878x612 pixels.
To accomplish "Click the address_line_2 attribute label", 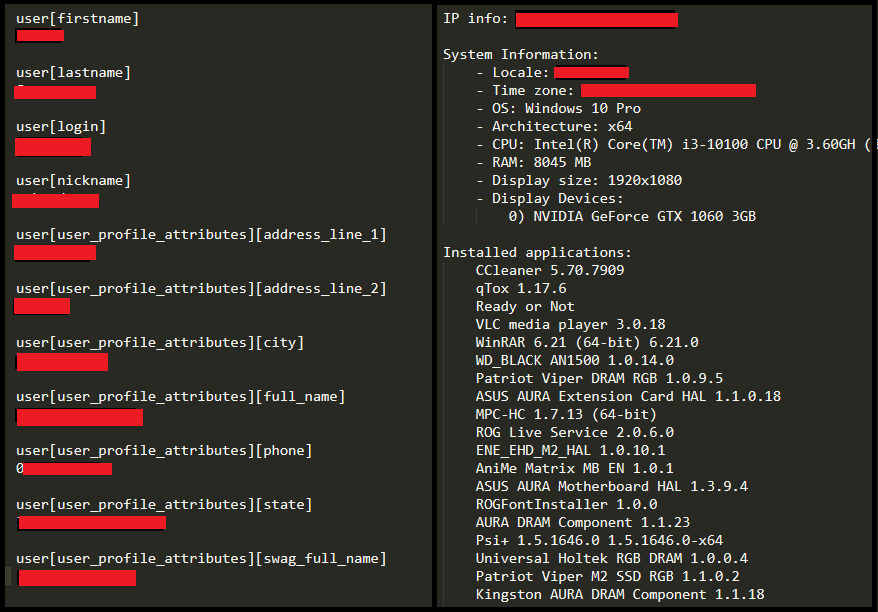I will [x=201, y=289].
